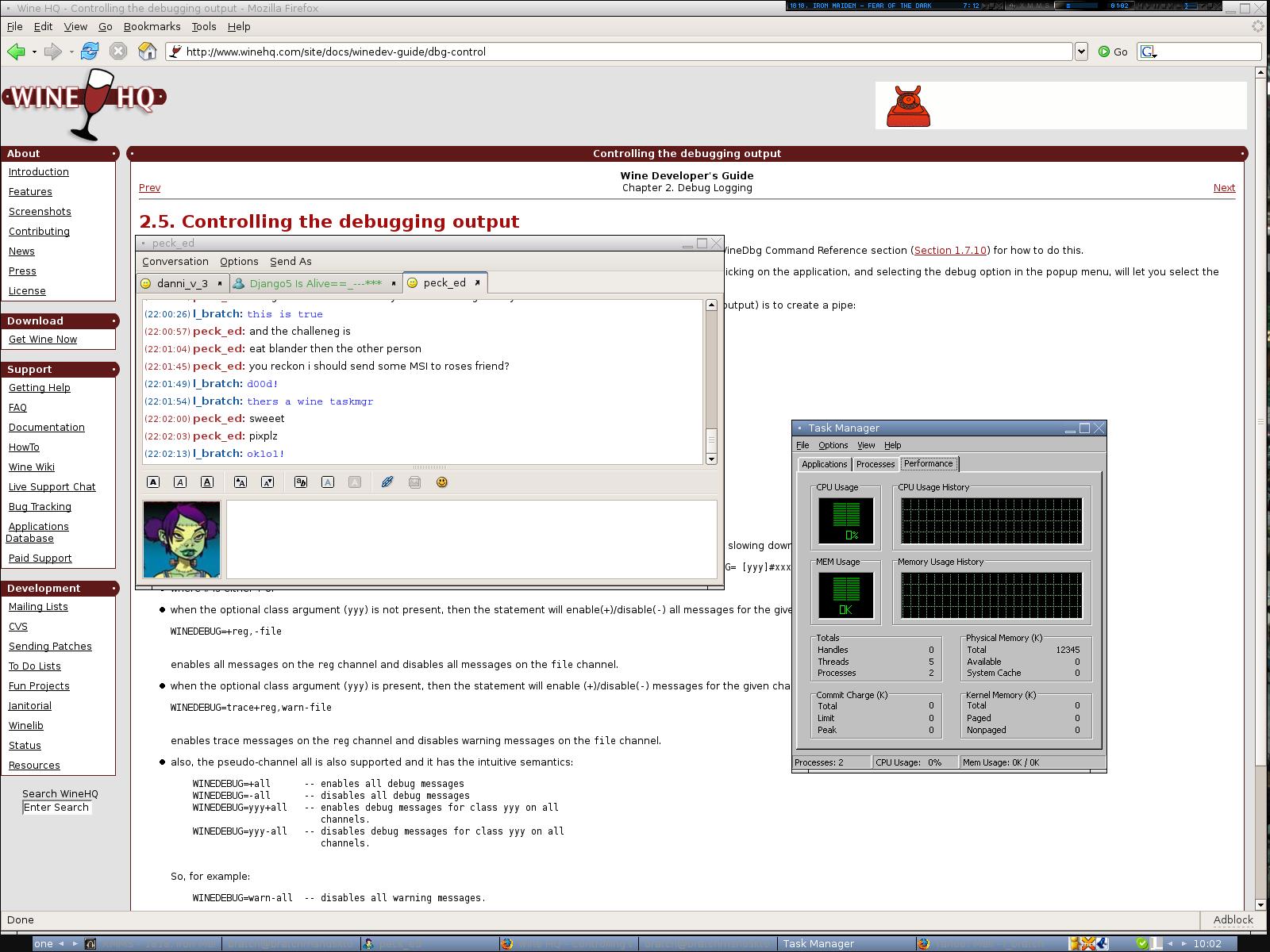
Task: Click the green Go button
Action: (x=1113, y=52)
